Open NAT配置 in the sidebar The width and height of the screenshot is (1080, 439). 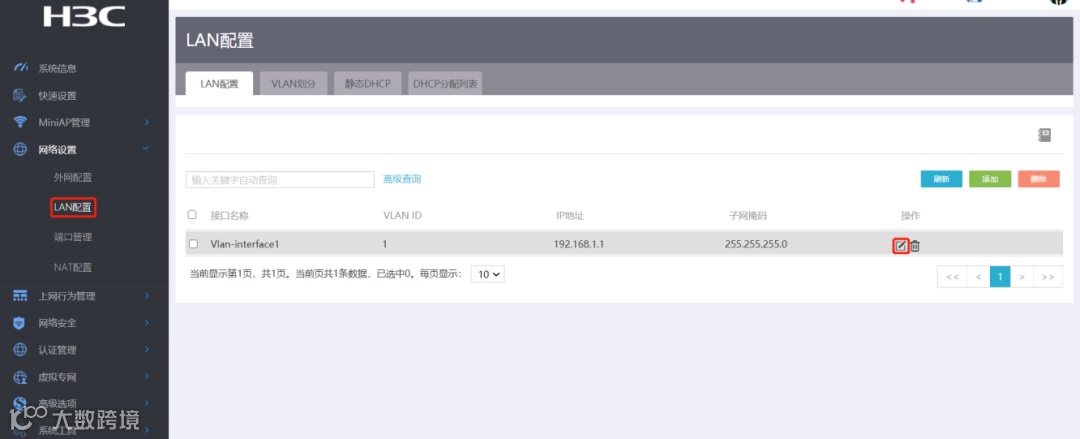pos(73,267)
